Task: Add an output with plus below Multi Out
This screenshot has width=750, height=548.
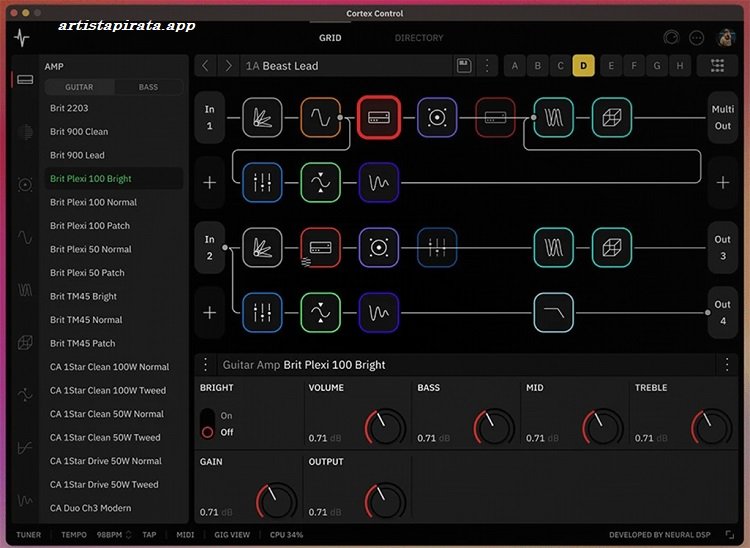Action: click(x=723, y=183)
